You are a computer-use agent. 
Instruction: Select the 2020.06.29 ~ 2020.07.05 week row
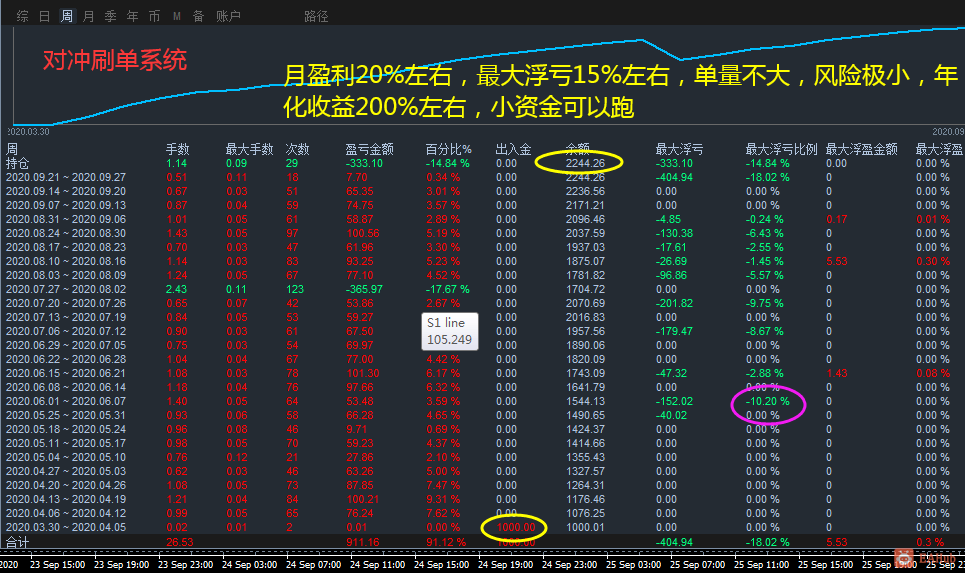point(66,345)
